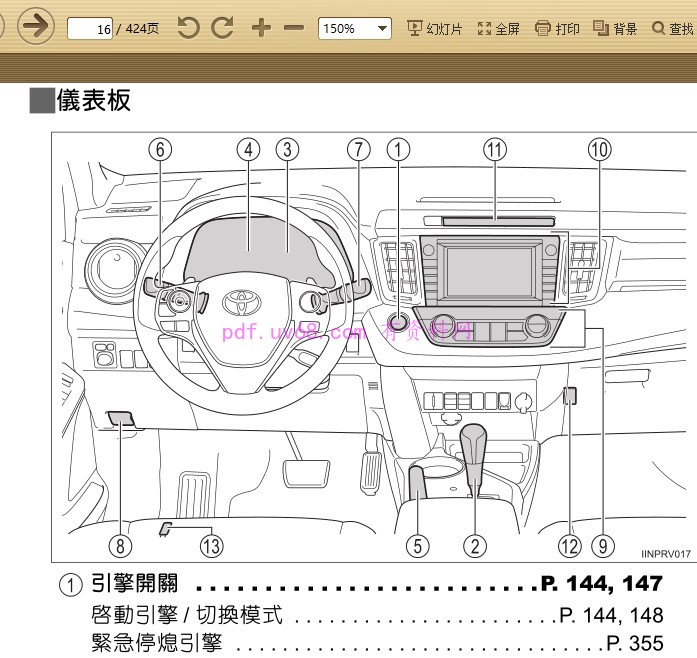Screen dimensions: 697x658
Task: Click callout number 8 in diagram
Action: 120,545
